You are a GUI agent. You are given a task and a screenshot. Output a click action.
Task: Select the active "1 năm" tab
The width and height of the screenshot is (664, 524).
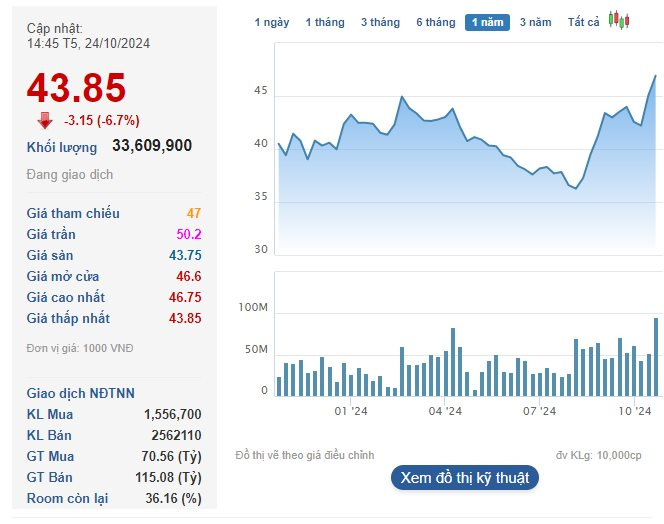(487, 22)
